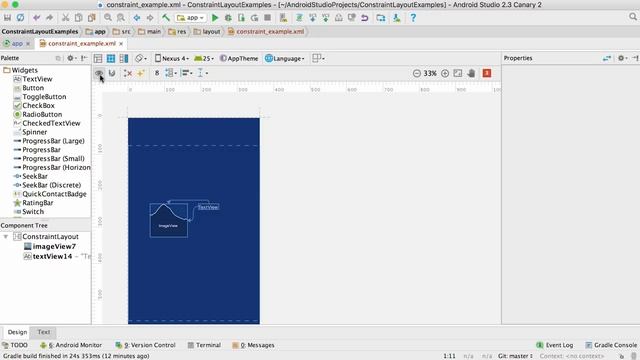Click the Paste icon in toolbar
Viewport: 640px width, 360px height.
pos(91,18)
